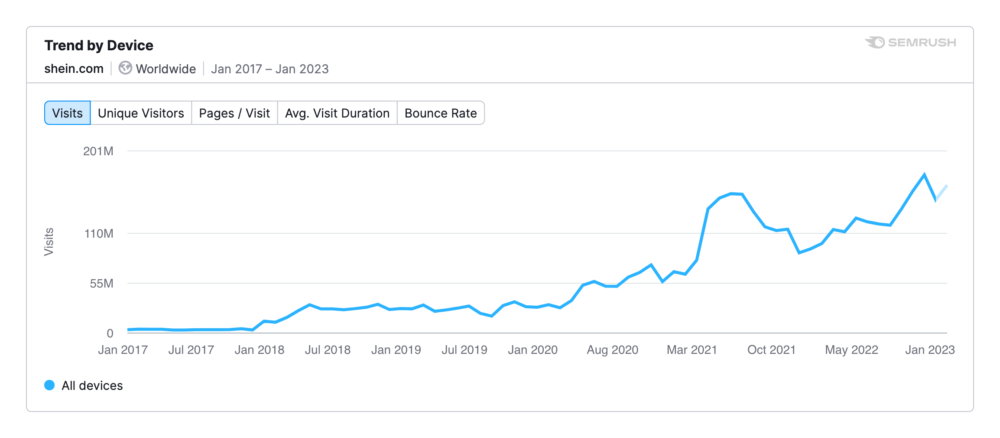Click the 55M y-axis label

pos(101,284)
